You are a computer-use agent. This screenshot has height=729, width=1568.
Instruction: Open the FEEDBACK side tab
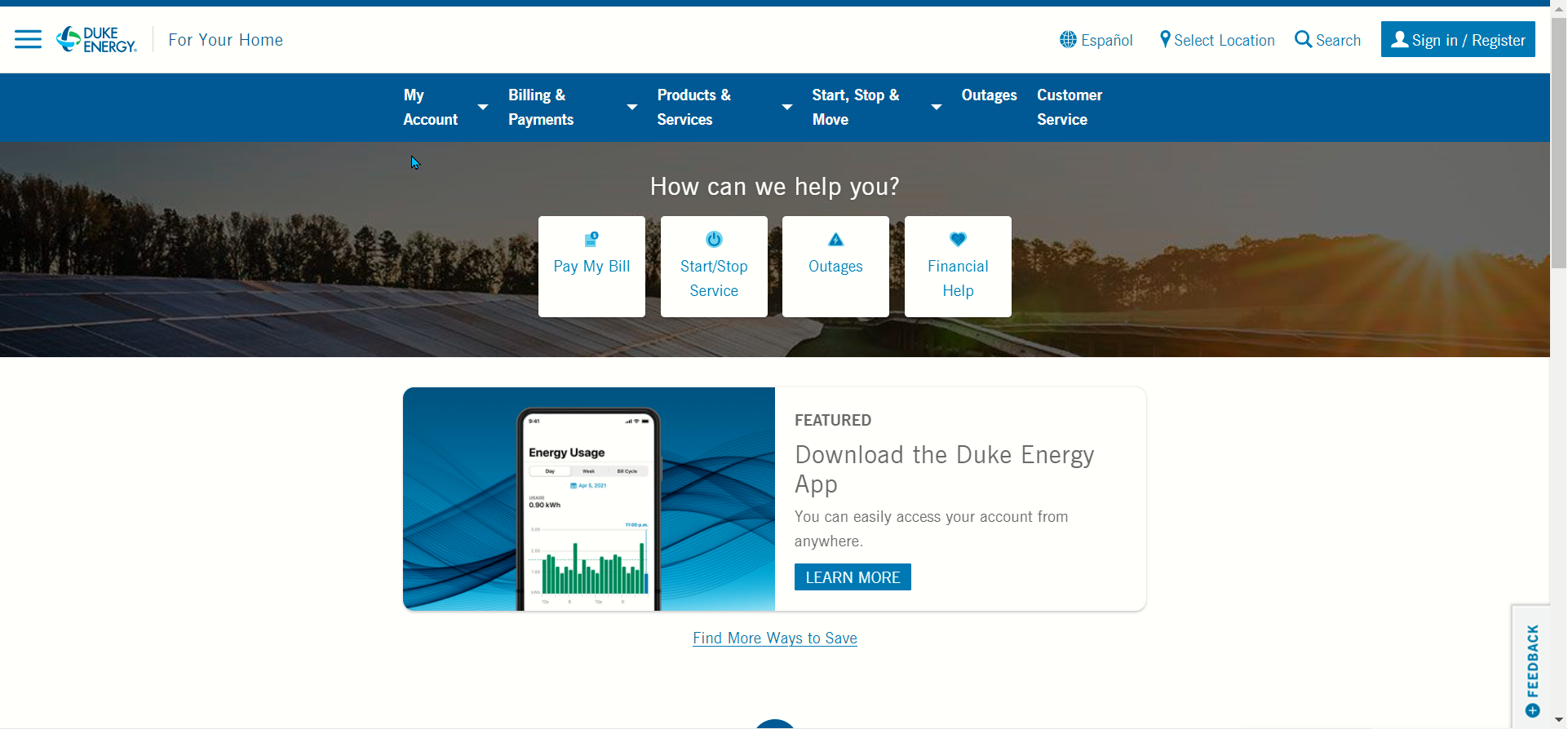click(1531, 667)
